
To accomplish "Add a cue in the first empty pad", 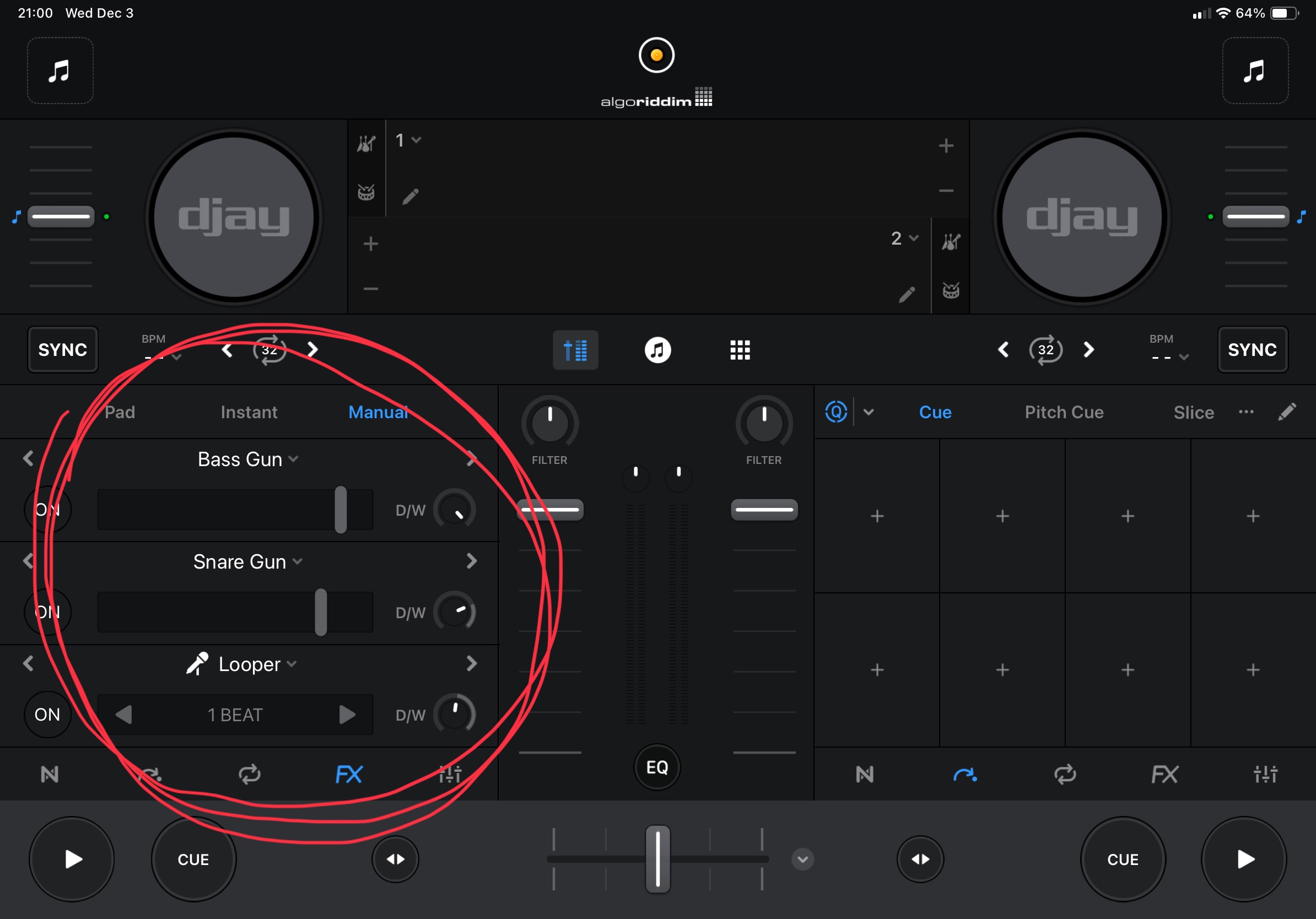I will (877, 516).
